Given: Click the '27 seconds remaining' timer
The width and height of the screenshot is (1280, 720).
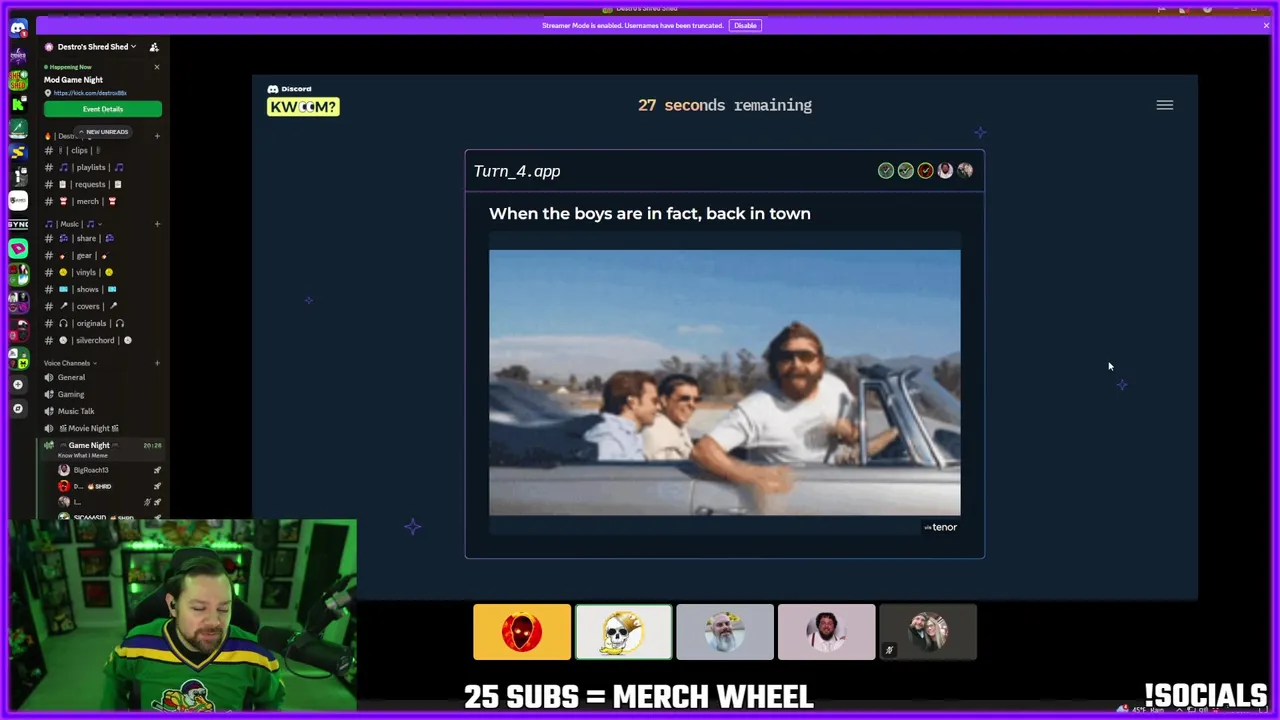Looking at the screenshot, I should [x=725, y=105].
